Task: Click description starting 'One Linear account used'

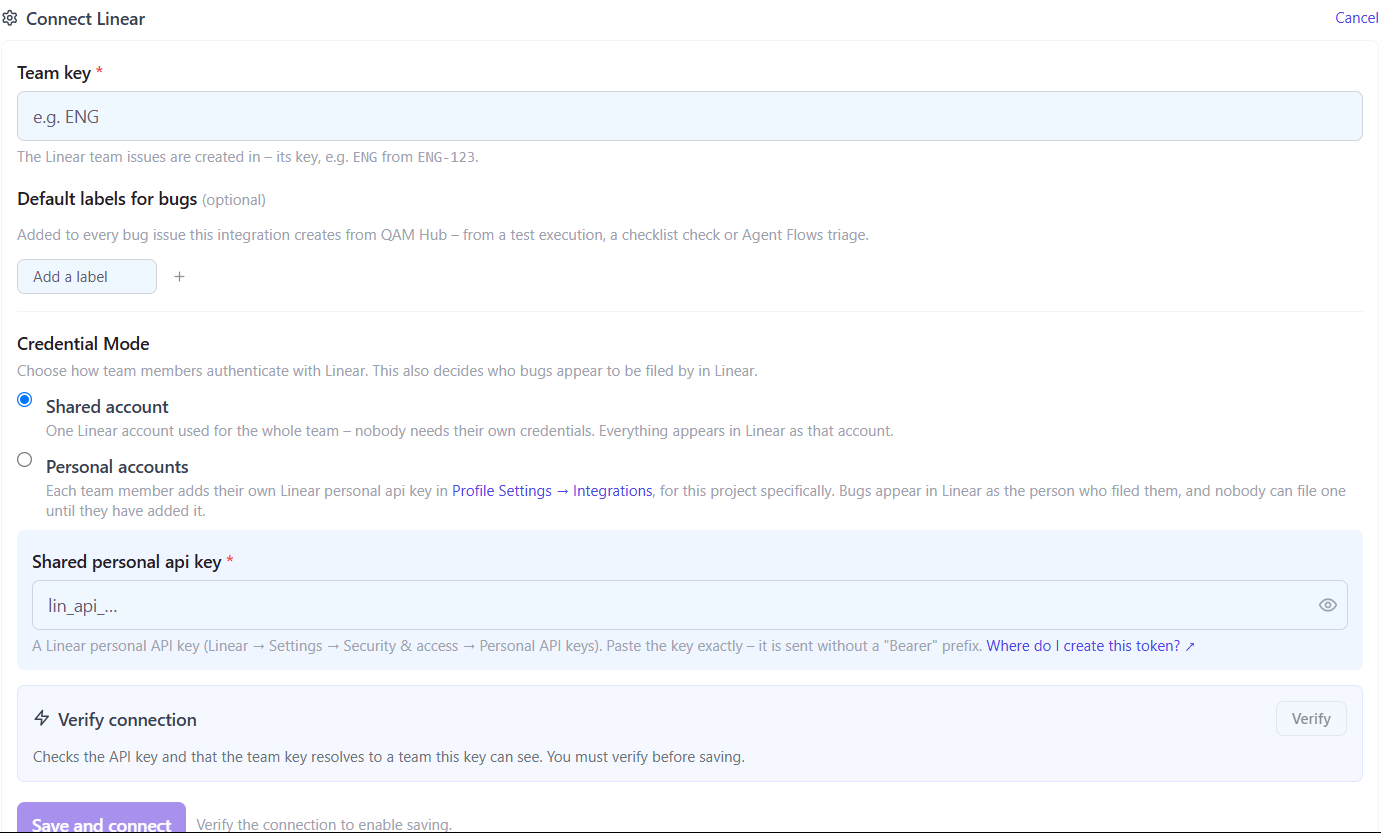Action: point(469,431)
